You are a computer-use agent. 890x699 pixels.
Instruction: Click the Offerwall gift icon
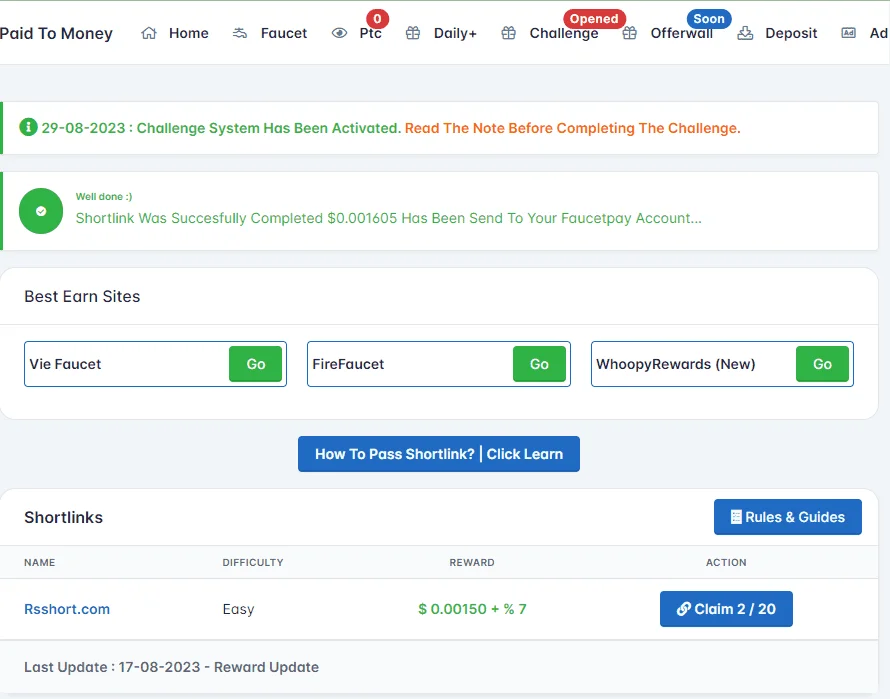[629, 33]
